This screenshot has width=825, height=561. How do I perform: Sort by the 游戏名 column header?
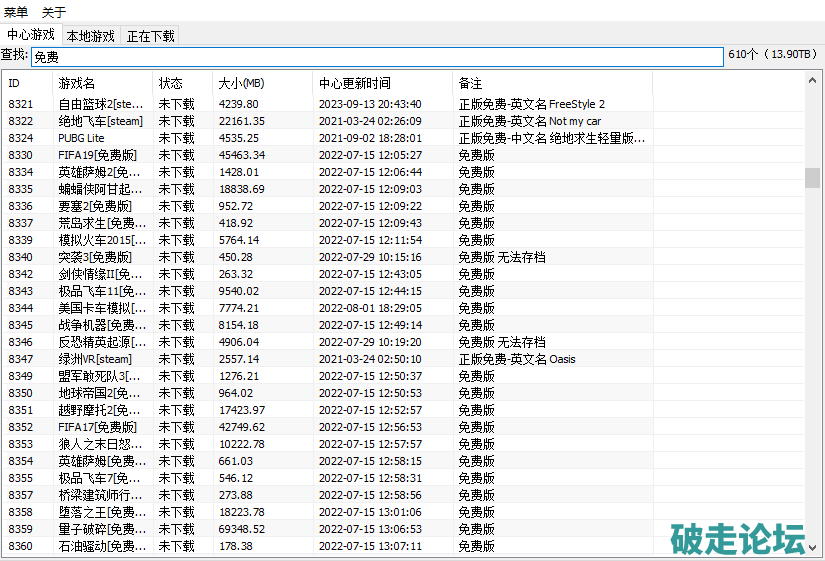tap(102, 83)
